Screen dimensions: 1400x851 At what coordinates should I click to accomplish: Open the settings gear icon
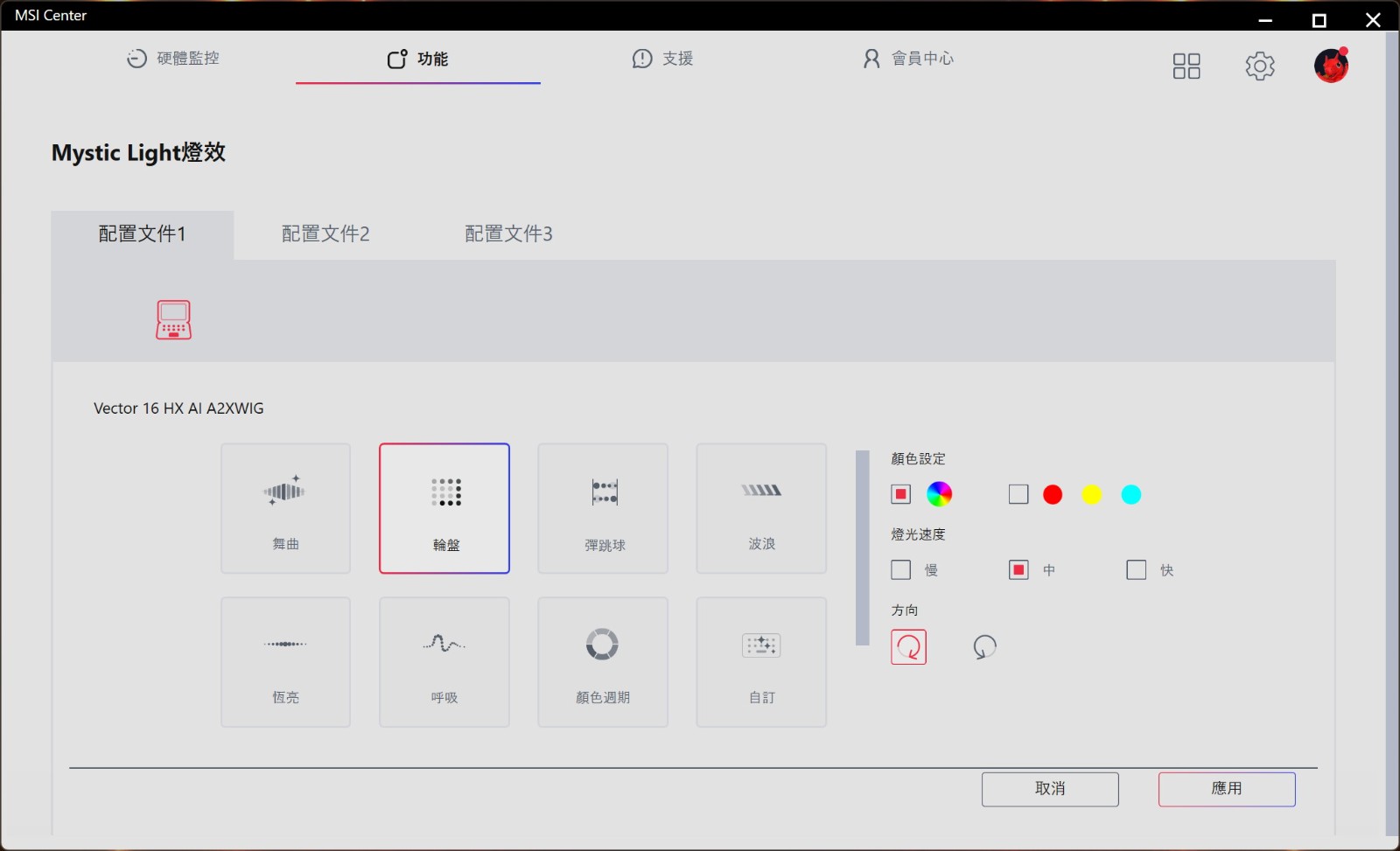tap(1260, 66)
